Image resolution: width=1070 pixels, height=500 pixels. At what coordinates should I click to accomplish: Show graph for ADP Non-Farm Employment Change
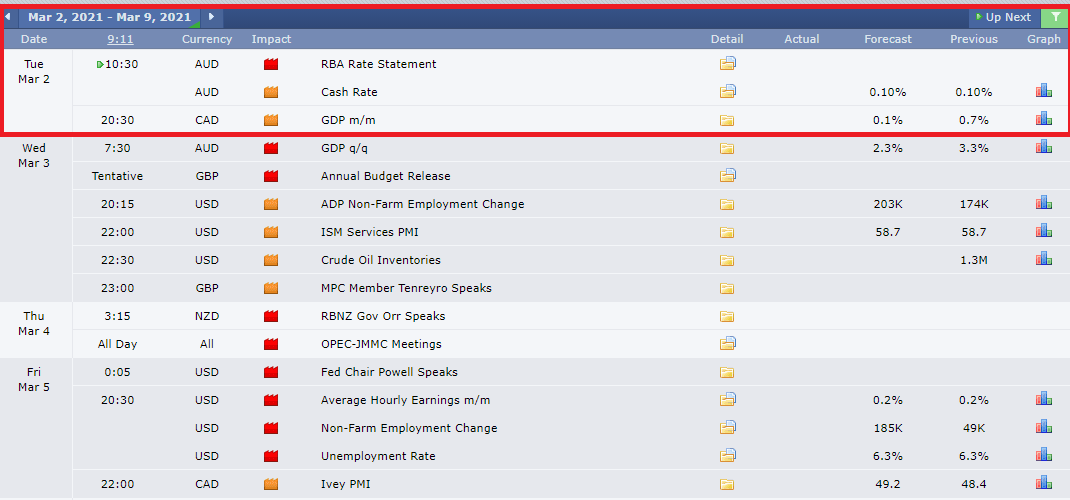[x=1043, y=203]
